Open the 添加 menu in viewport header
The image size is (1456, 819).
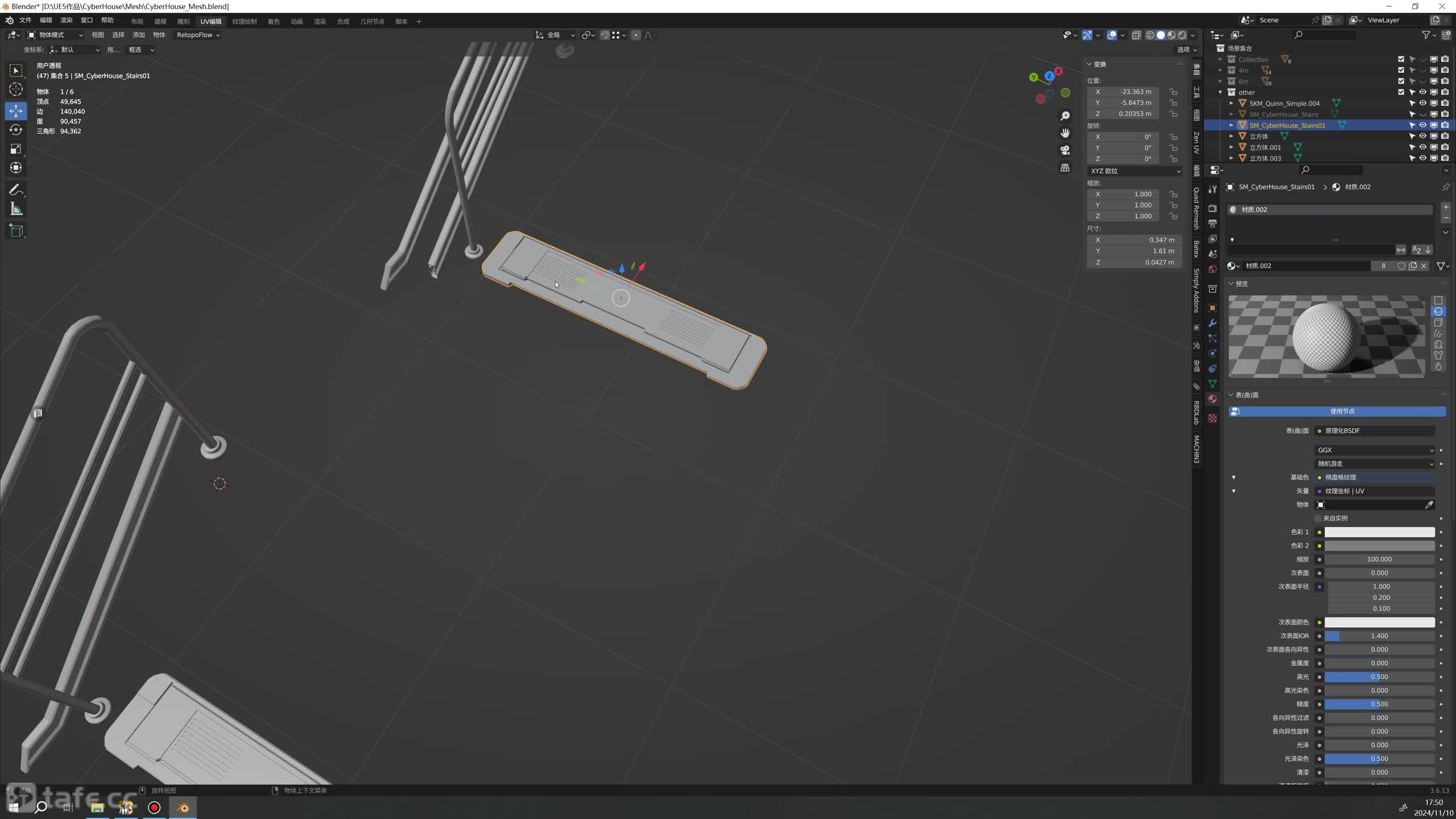coord(139,35)
